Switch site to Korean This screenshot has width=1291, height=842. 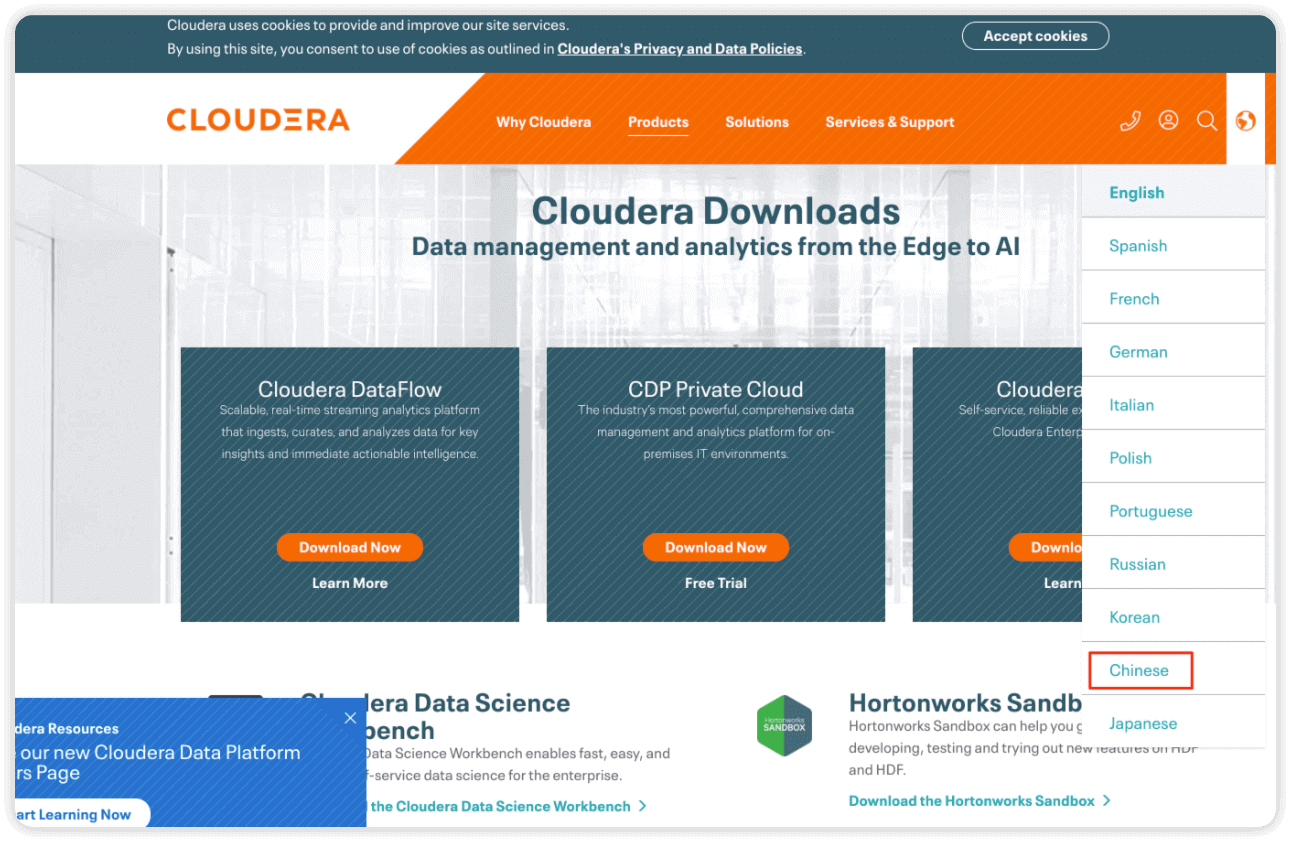click(x=1173, y=616)
